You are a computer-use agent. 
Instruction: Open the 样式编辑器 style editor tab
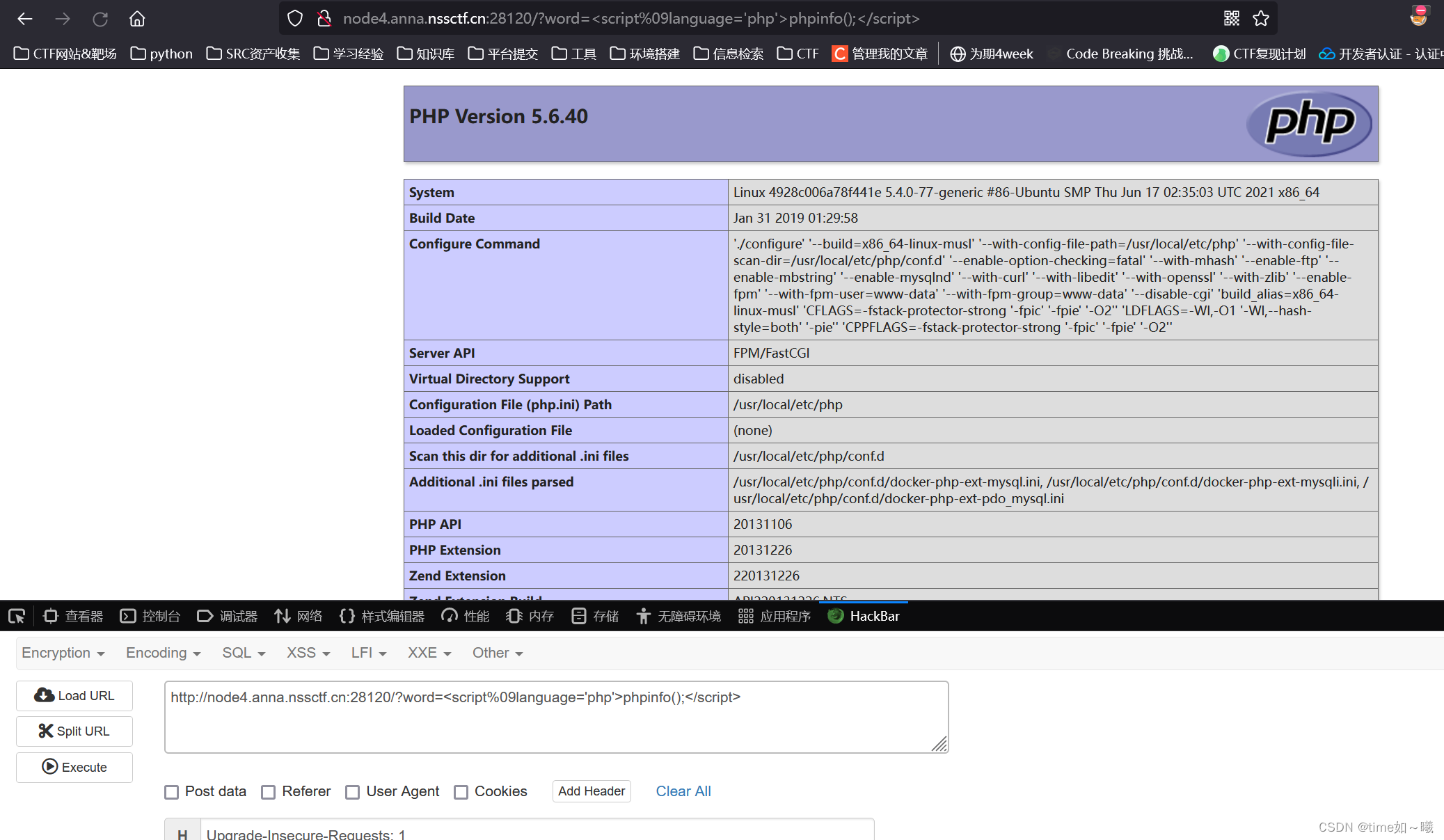click(382, 616)
